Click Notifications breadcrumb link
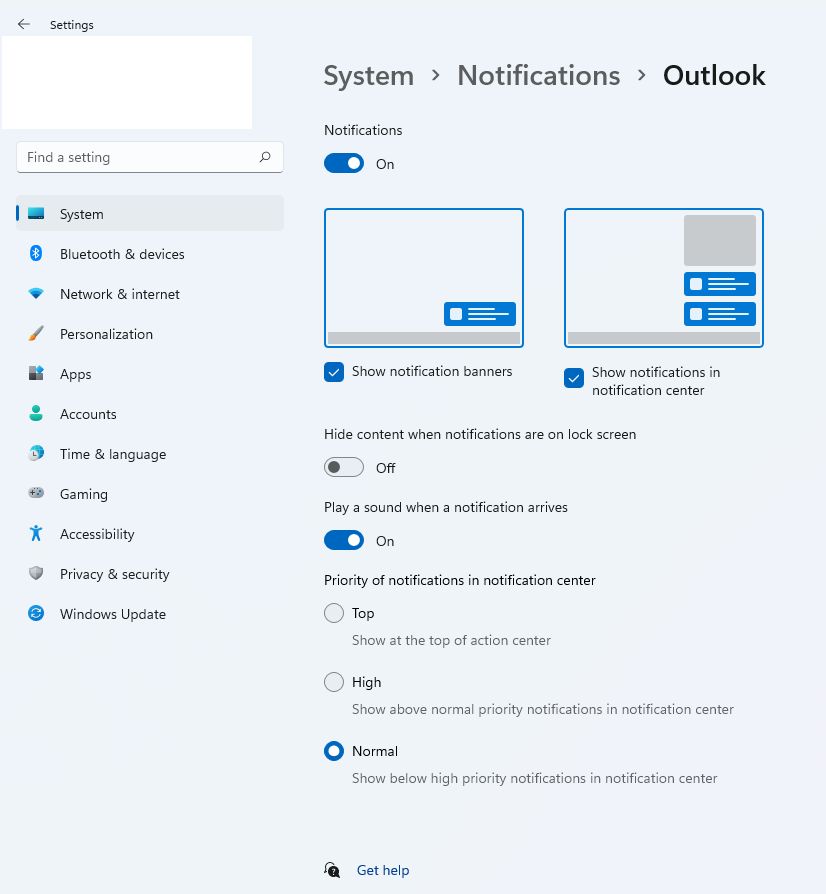Screen dimensions: 826x894 point(539,75)
